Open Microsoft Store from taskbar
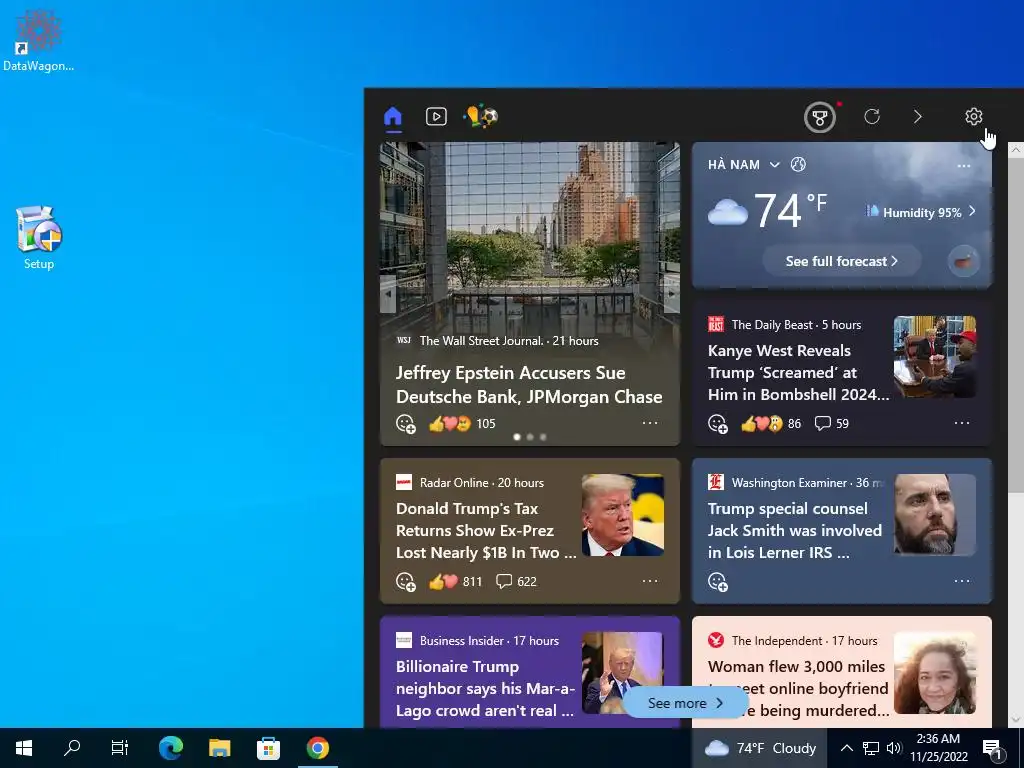The width and height of the screenshot is (1024, 768). (268, 748)
